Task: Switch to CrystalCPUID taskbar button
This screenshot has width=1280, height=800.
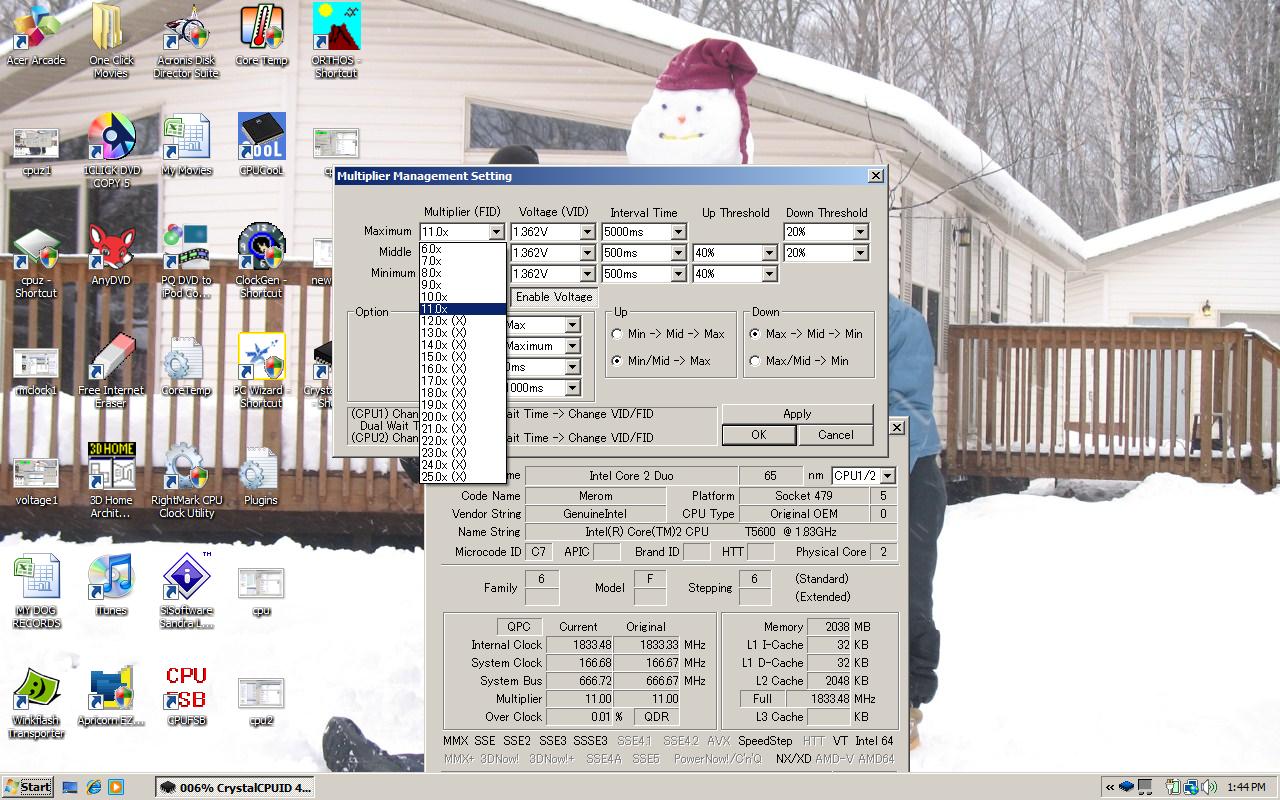Action: [234, 787]
